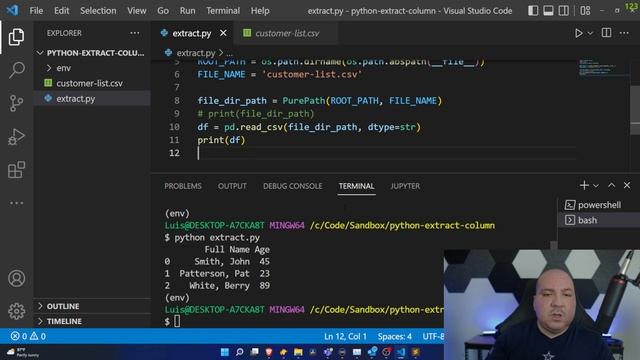Select the TERMINAL panel tab
This screenshot has width=640, height=360.
pos(356,186)
